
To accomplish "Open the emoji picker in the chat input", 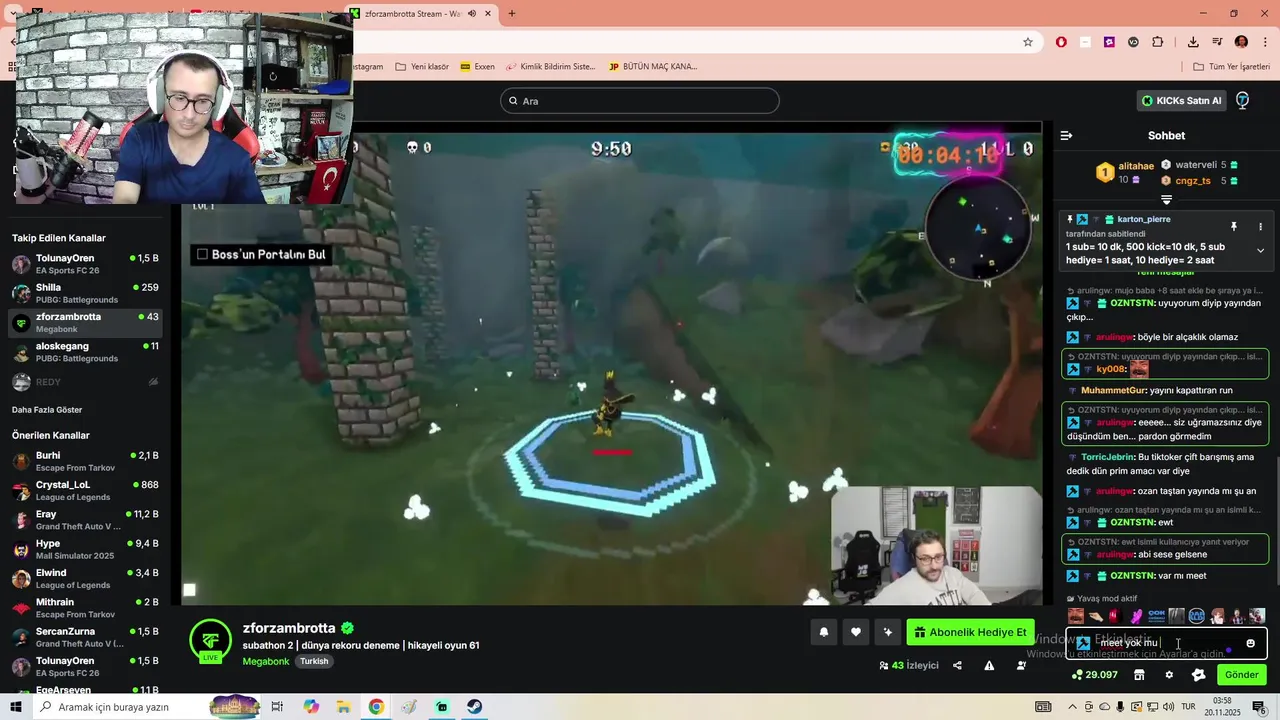I will pos(1250,643).
